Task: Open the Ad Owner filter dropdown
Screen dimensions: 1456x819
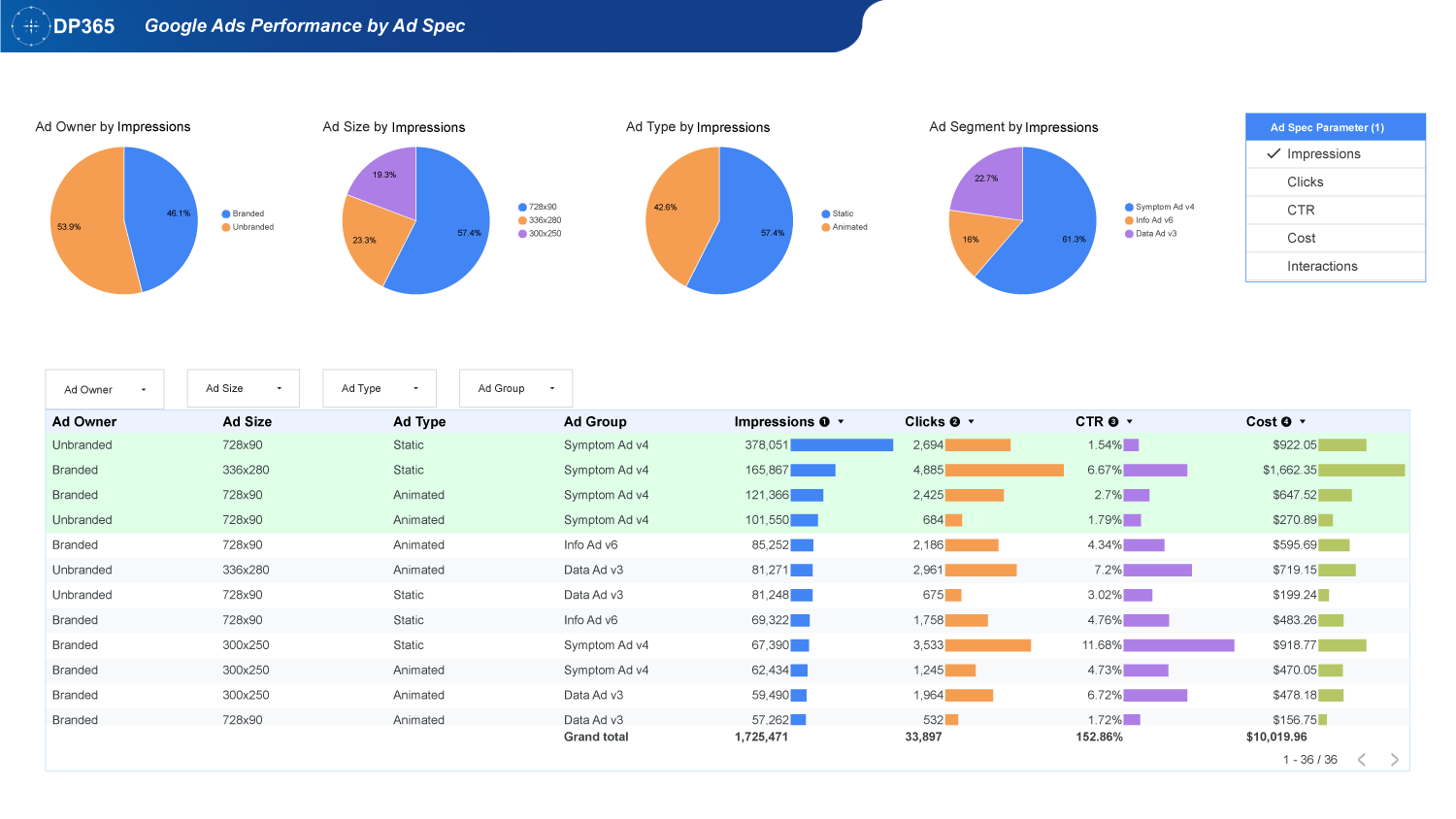Action: click(x=105, y=389)
